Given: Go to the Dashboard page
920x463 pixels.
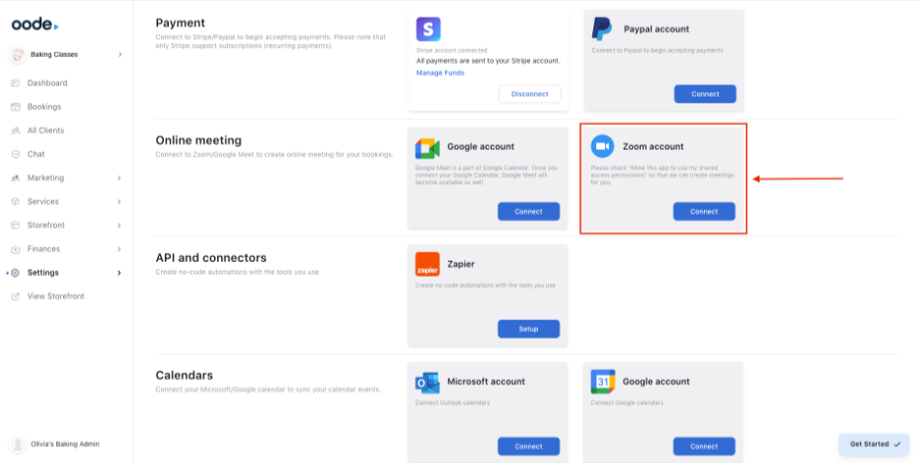Looking at the screenshot, I should [x=47, y=83].
